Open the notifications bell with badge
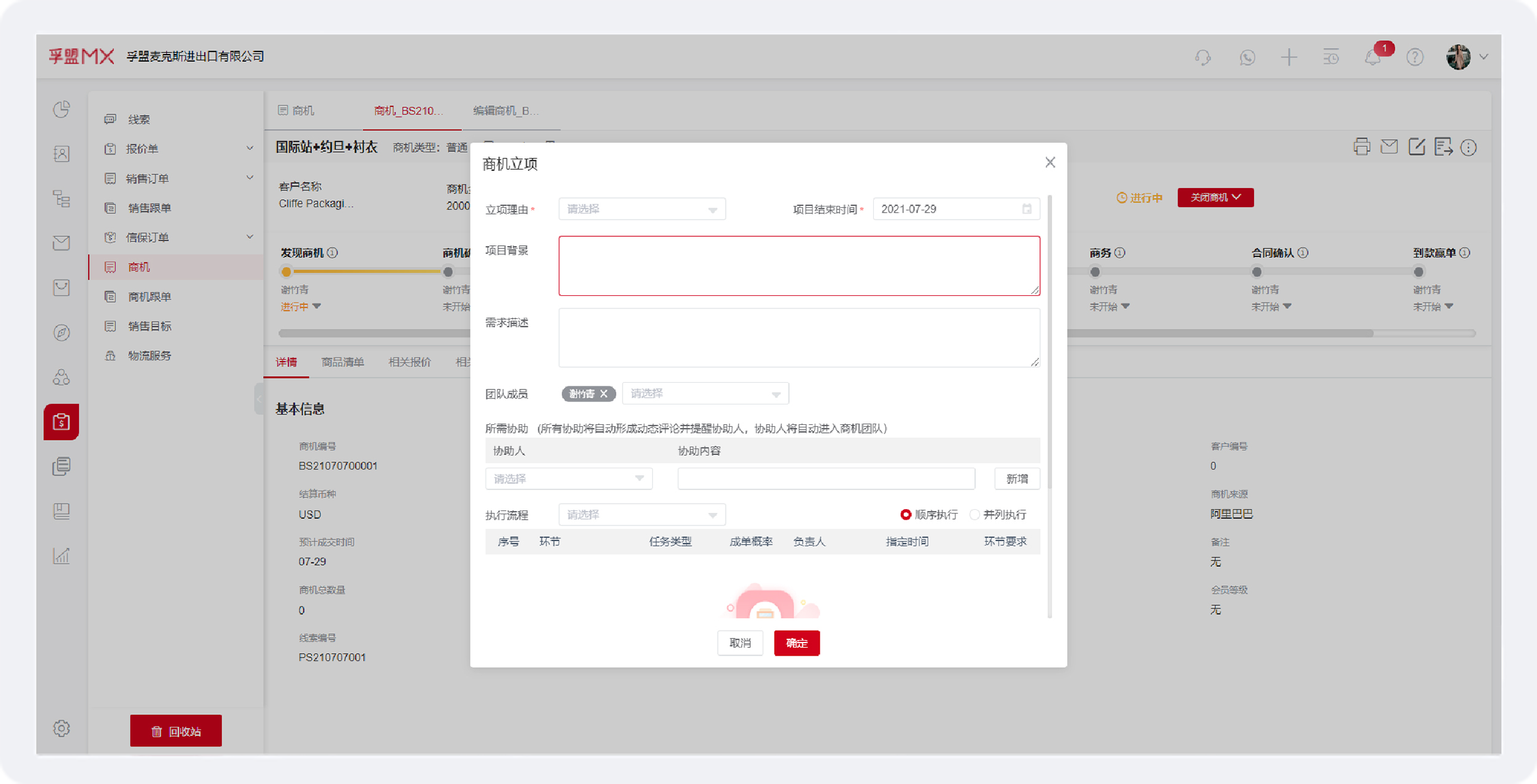 (x=1373, y=57)
